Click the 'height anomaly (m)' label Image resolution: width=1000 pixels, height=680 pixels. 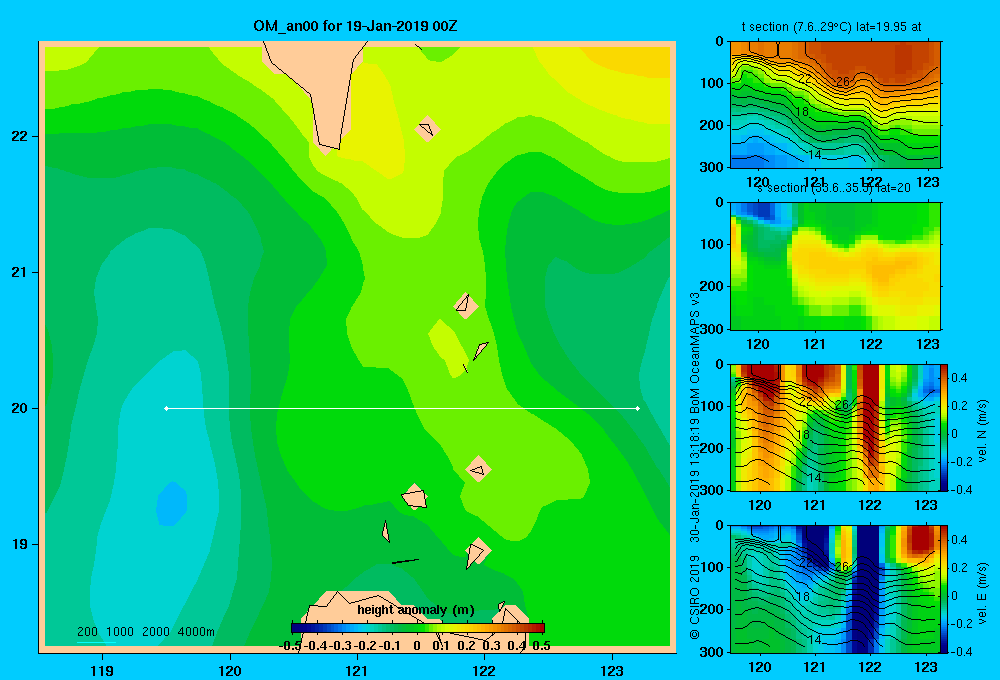pos(416,610)
